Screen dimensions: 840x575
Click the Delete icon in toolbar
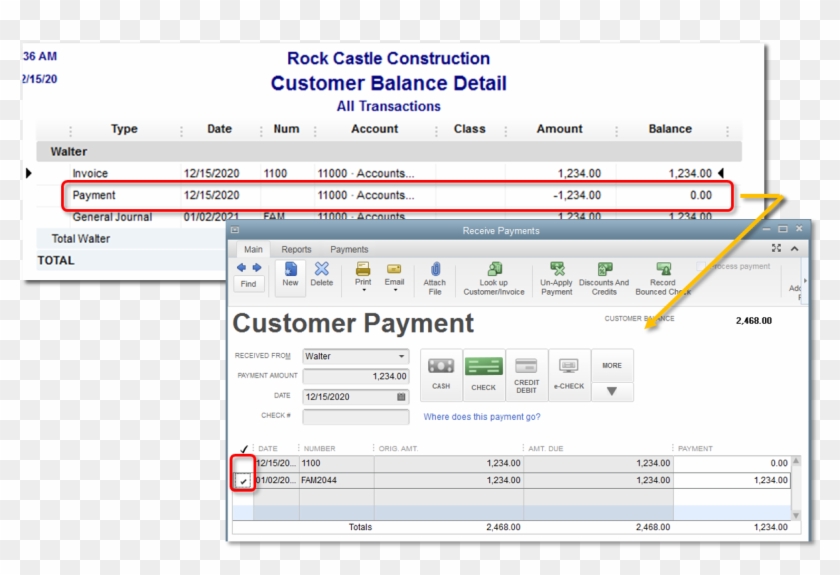coord(322,273)
